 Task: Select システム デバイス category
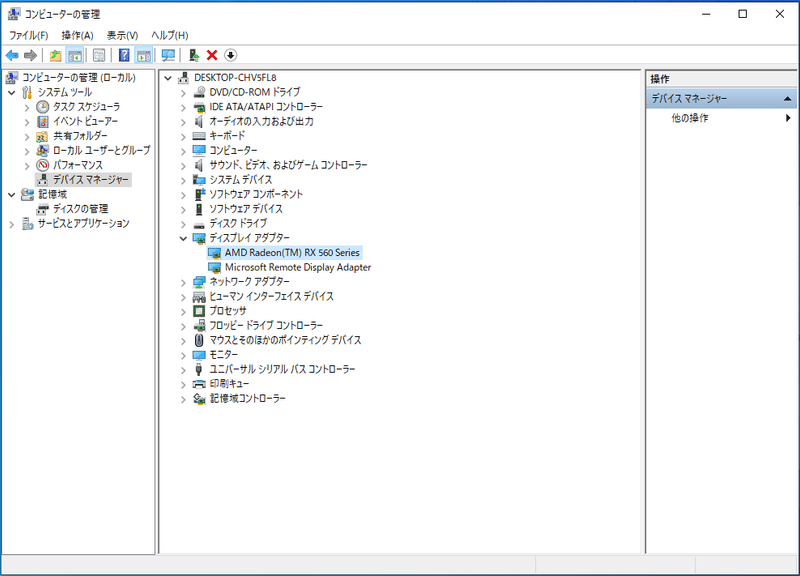point(241,180)
